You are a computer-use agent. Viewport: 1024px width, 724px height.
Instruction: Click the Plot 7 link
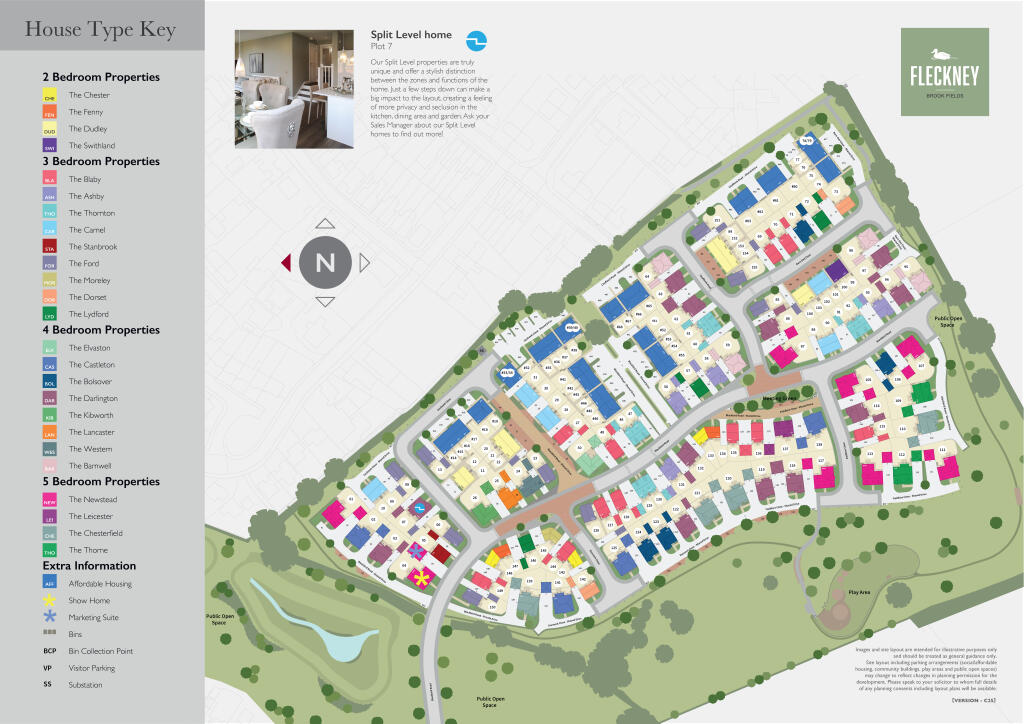click(x=382, y=46)
